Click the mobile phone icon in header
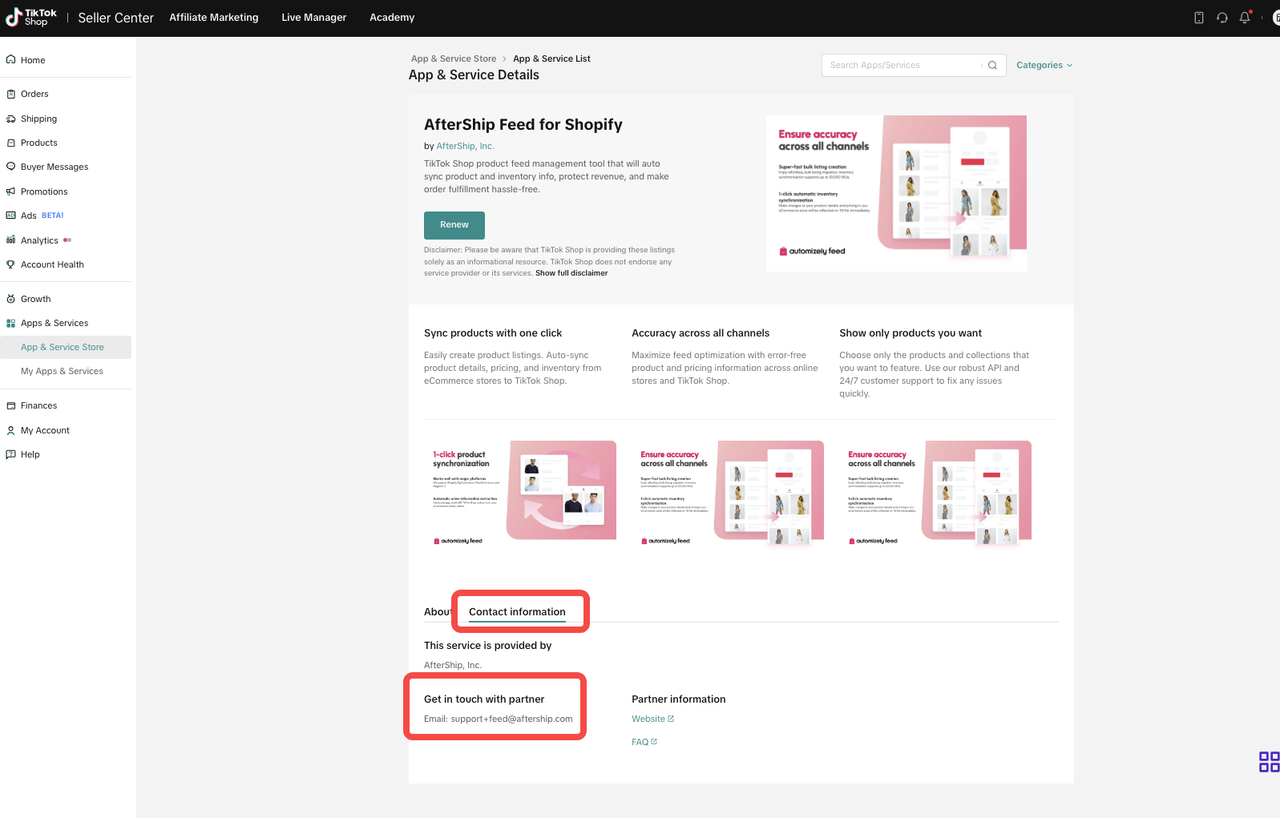 click(1199, 18)
